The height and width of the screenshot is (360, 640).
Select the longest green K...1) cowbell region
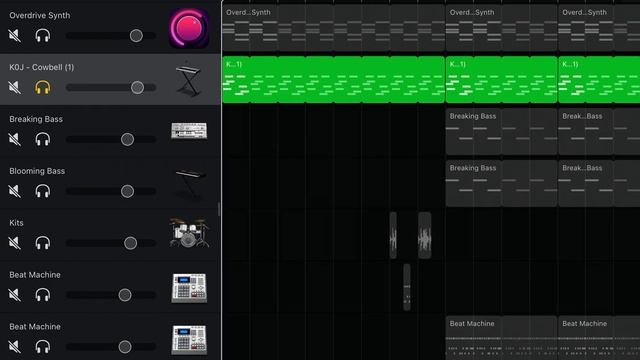point(333,80)
